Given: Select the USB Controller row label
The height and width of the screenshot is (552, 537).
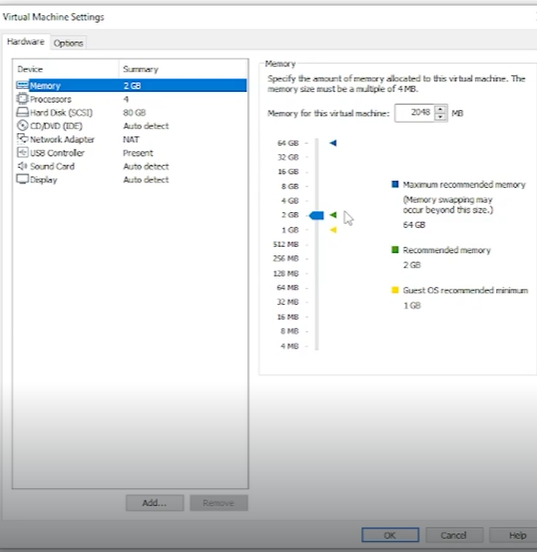Looking at the screenshot, I should [57, 153].
